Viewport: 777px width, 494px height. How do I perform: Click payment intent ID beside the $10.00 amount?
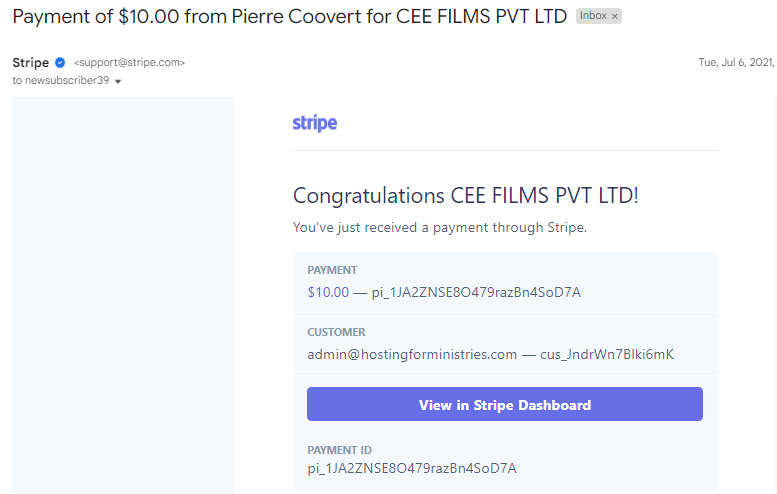pos(476,292)
